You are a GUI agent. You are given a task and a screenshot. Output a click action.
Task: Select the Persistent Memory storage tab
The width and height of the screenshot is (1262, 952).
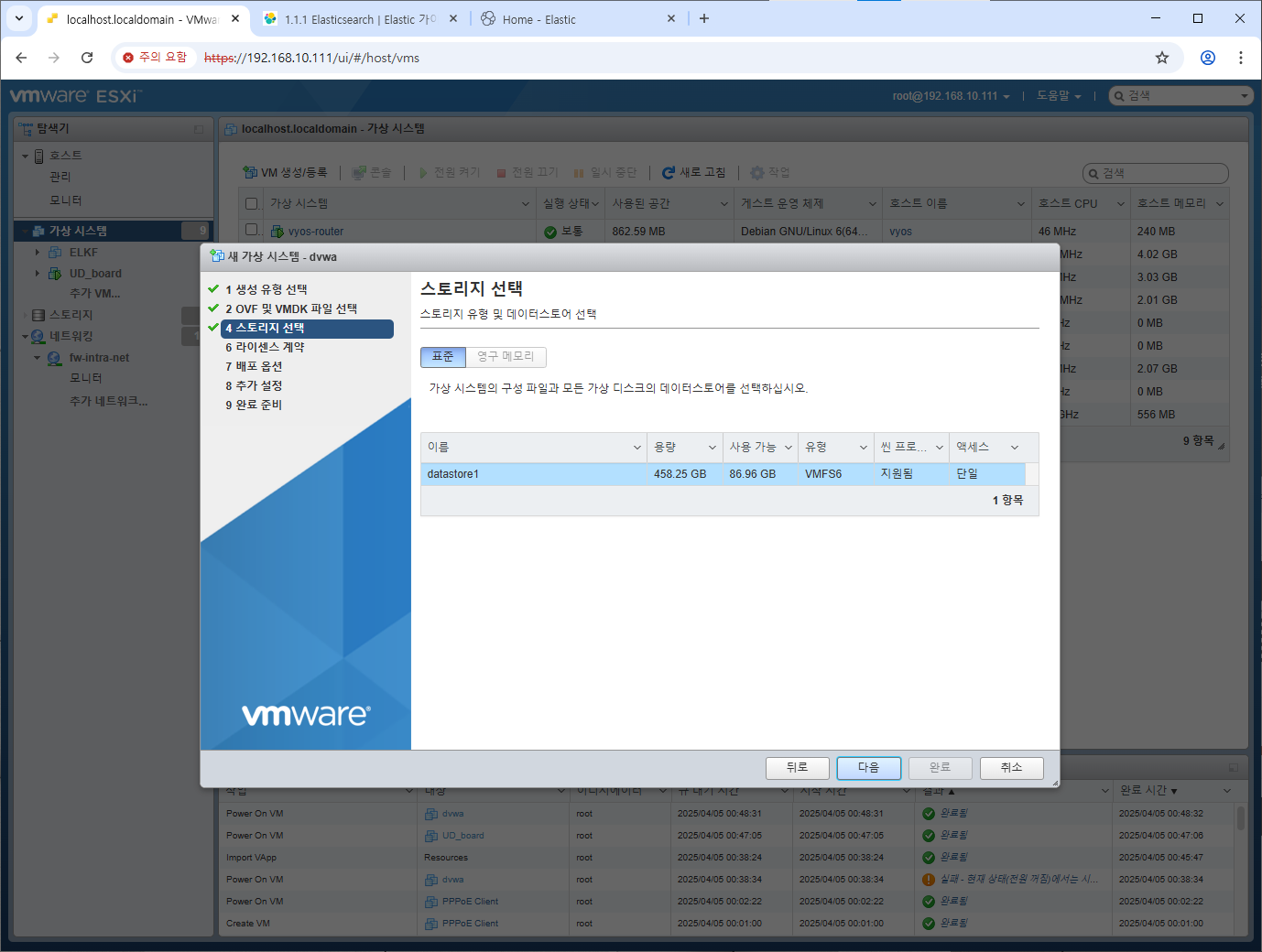point(506,356)
